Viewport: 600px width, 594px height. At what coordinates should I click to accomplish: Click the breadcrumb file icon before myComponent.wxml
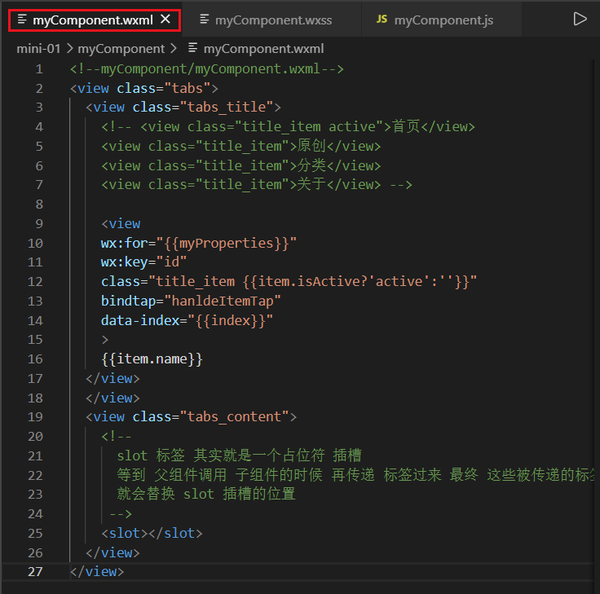192,48
